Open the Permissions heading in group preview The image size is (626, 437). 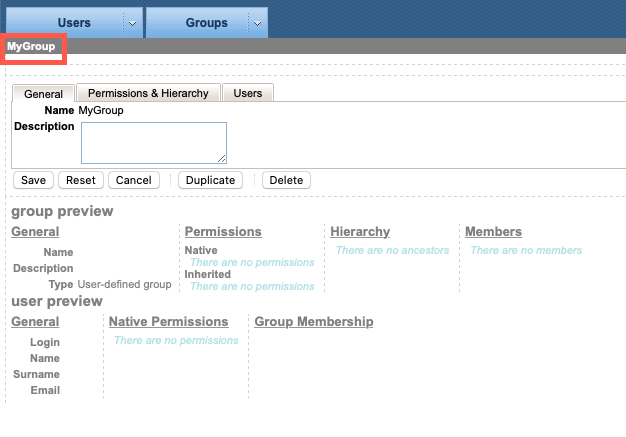(223, 231)
